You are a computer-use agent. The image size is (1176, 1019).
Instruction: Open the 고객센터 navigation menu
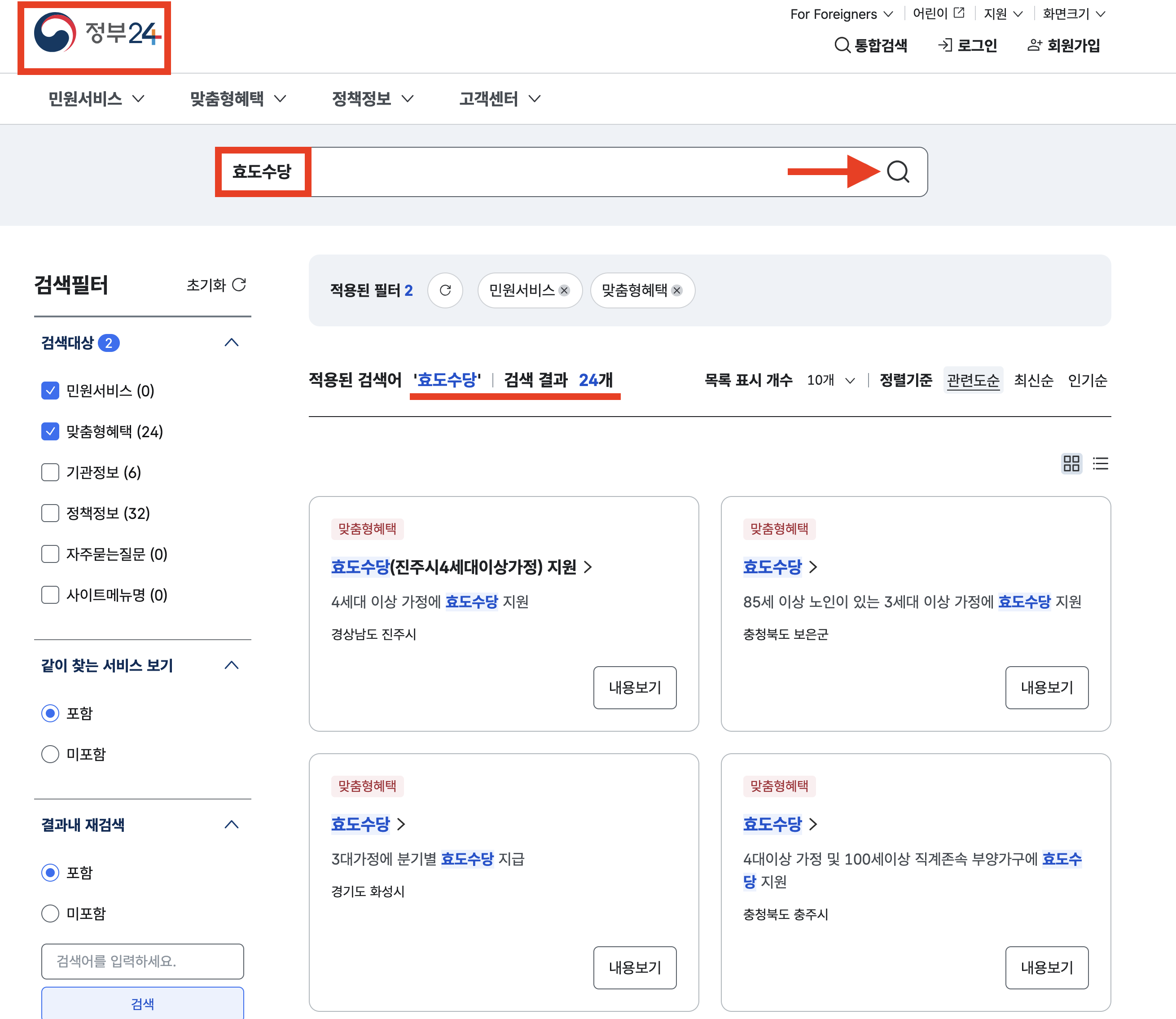[x=499, y=99]
